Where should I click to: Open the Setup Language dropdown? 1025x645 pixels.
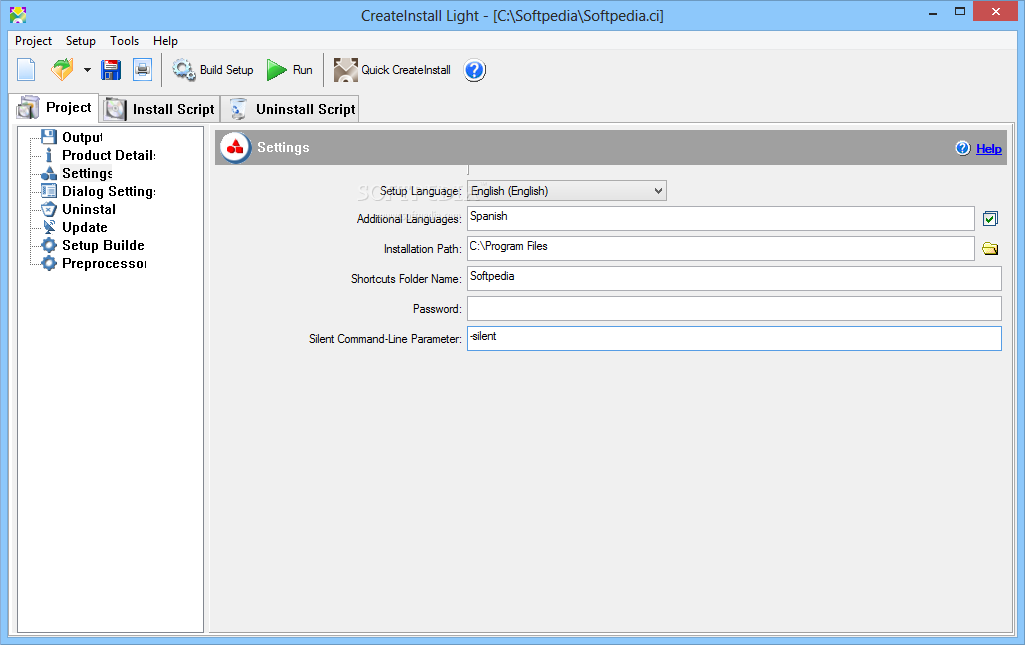click(x=567, y=191)
